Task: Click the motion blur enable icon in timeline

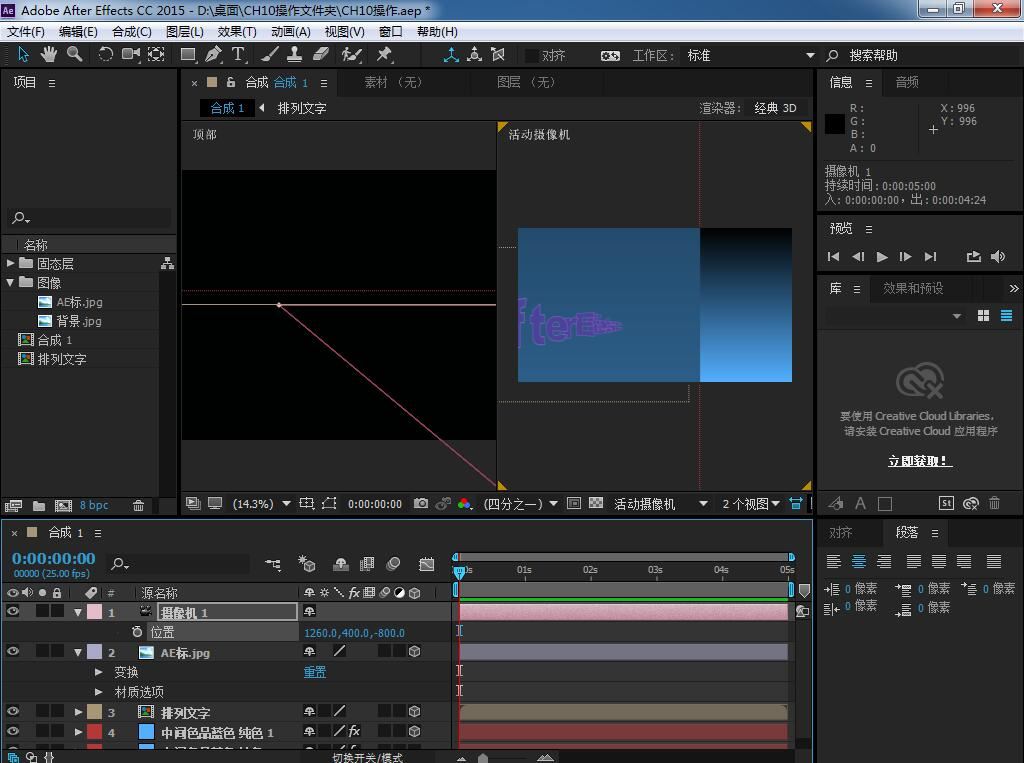Action: pos(393,564)
